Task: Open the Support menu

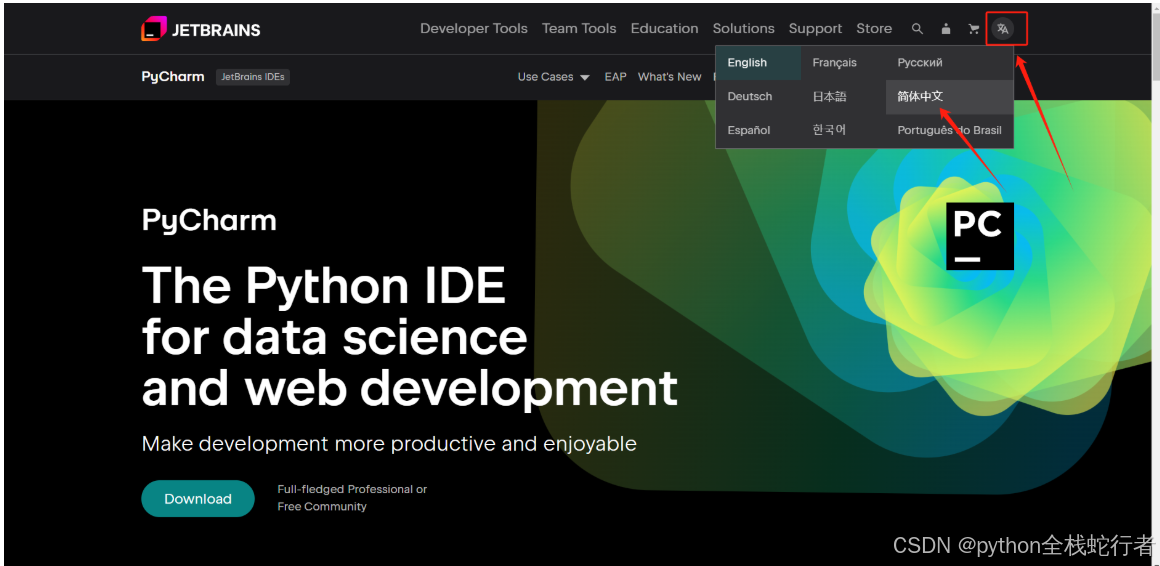Action: [815, 29]
